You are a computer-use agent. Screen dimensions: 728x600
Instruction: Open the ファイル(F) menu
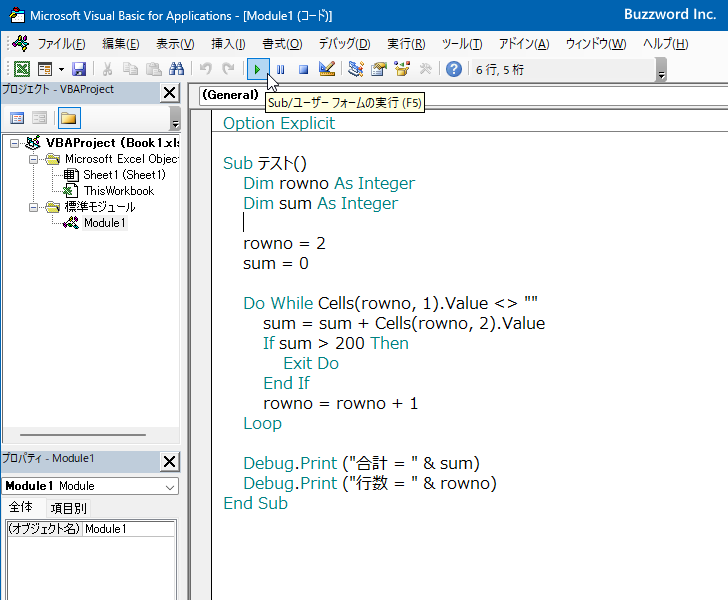point(61,44)
